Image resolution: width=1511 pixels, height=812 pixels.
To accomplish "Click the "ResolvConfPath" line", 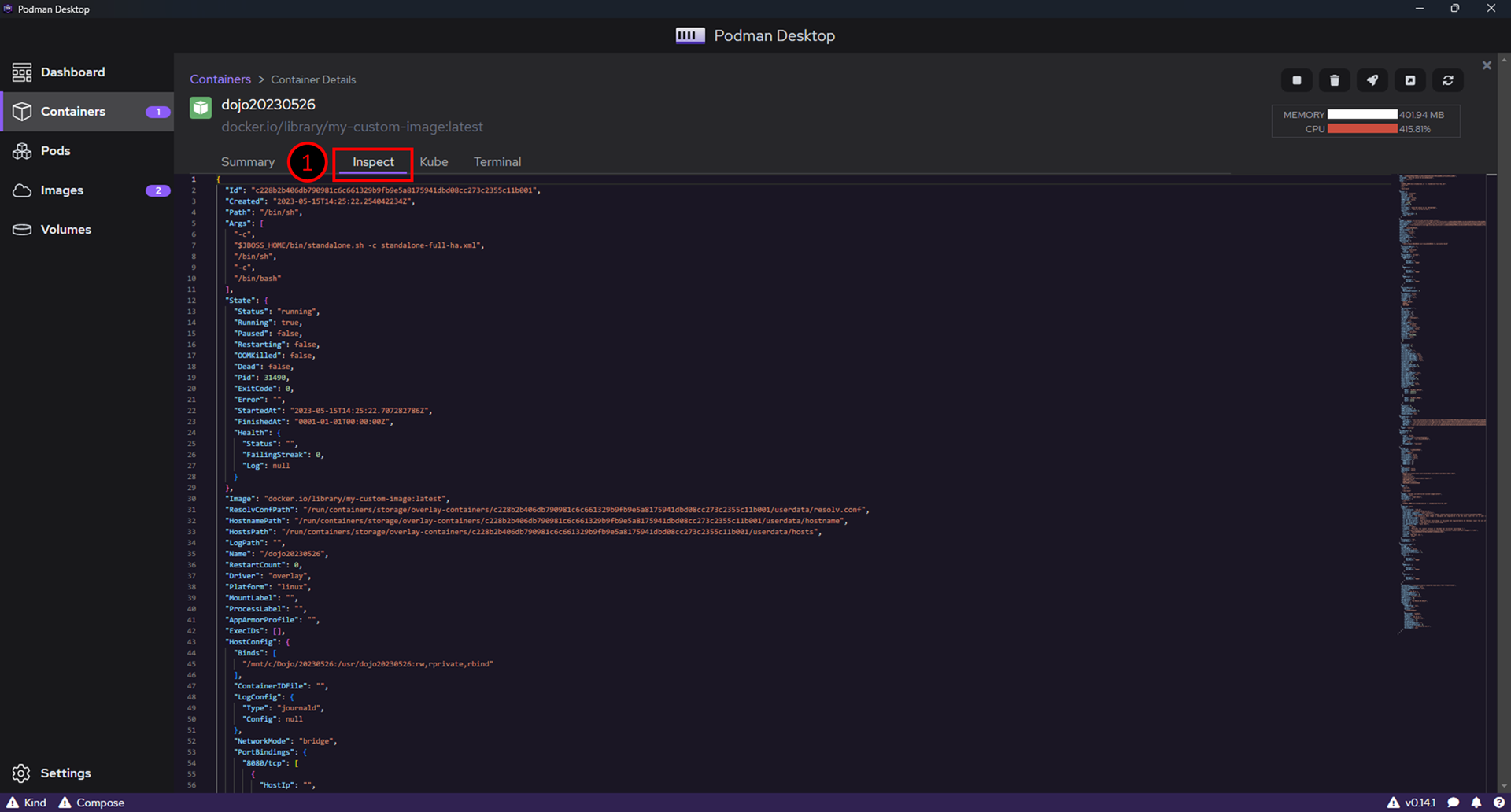I will (548, 510).
